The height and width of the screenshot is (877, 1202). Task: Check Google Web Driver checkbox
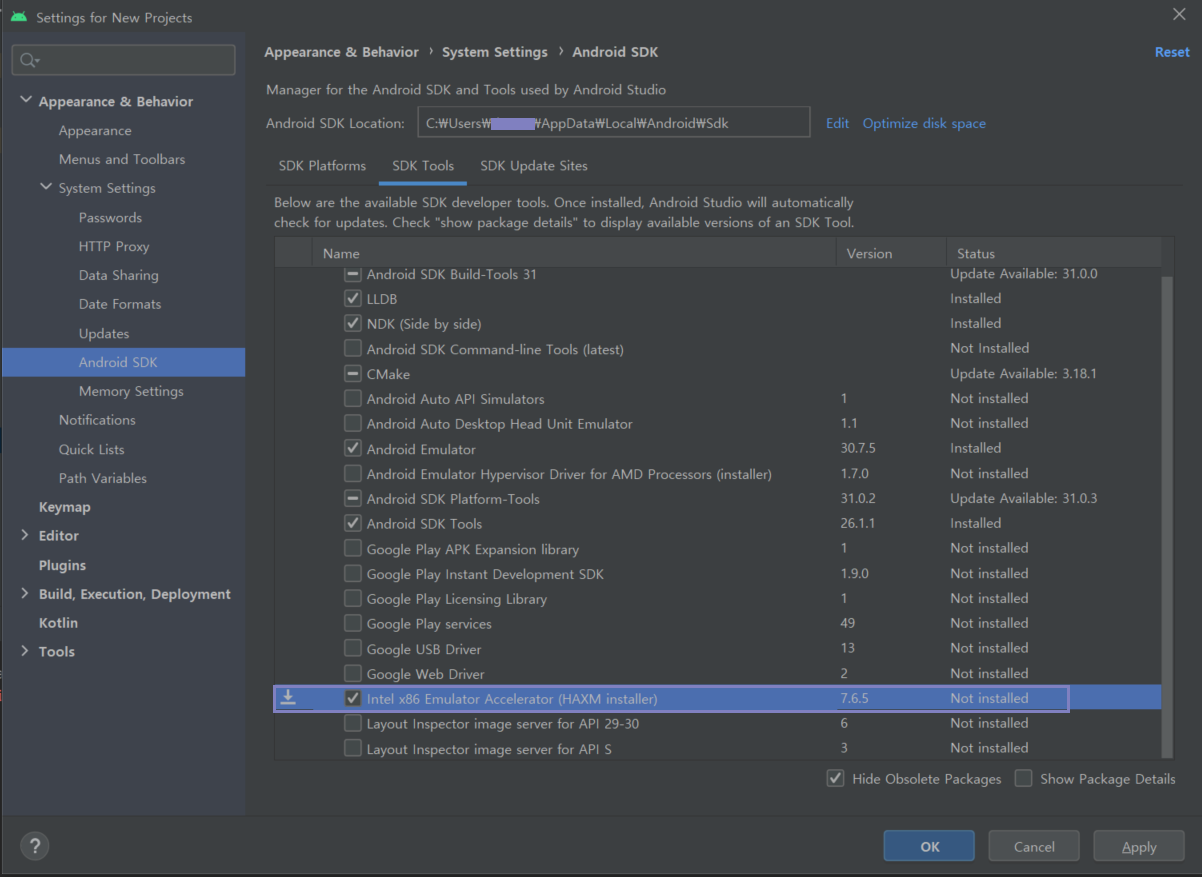coord(352,673)
